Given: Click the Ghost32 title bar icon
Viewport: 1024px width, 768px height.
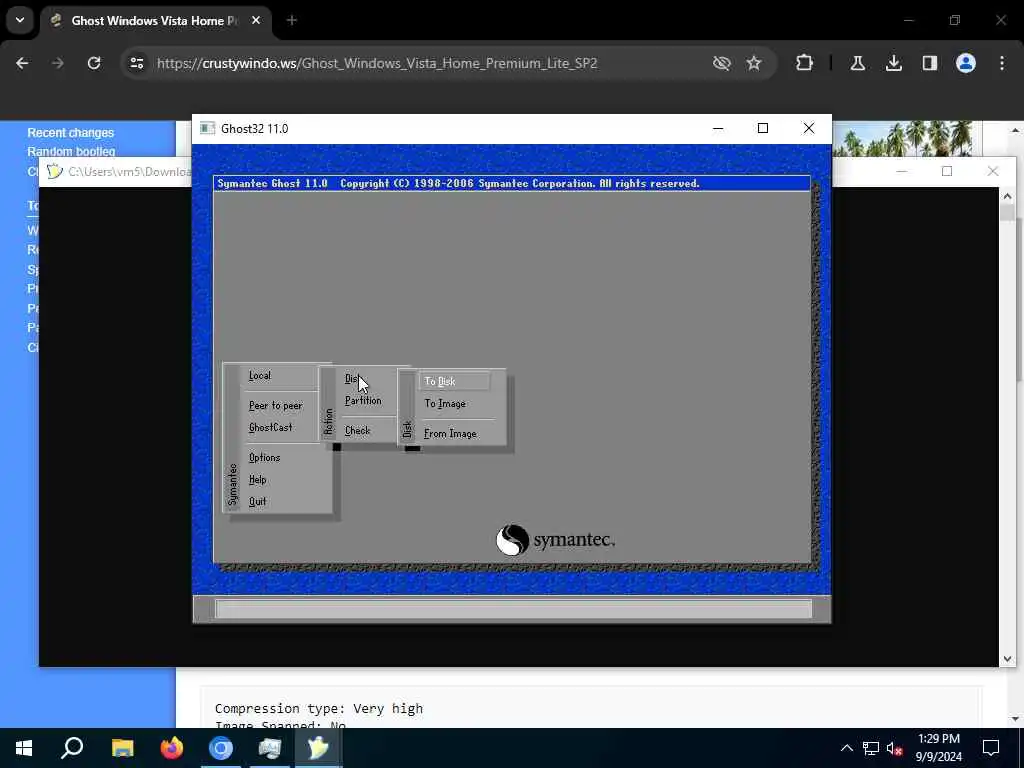Looking at the screenshot, I should tap(208, 128).
